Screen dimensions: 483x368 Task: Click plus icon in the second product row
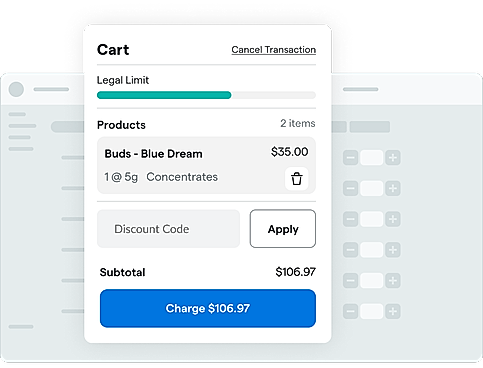[393, 188]
